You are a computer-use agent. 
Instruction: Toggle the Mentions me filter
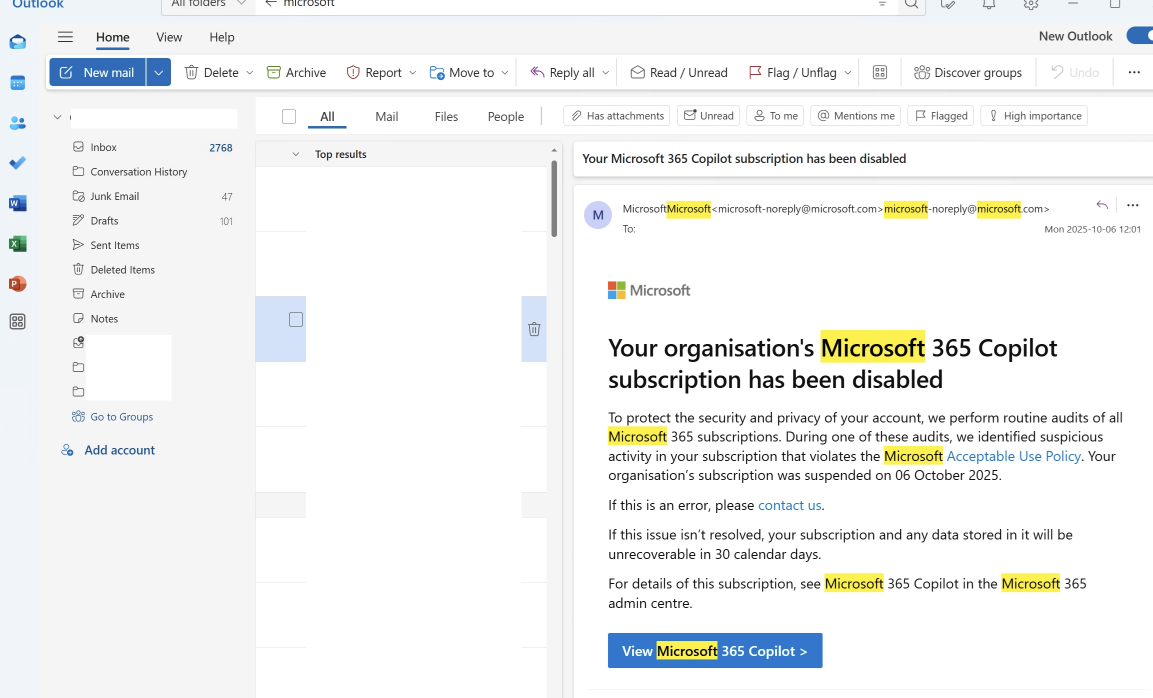tap(856, 115)
